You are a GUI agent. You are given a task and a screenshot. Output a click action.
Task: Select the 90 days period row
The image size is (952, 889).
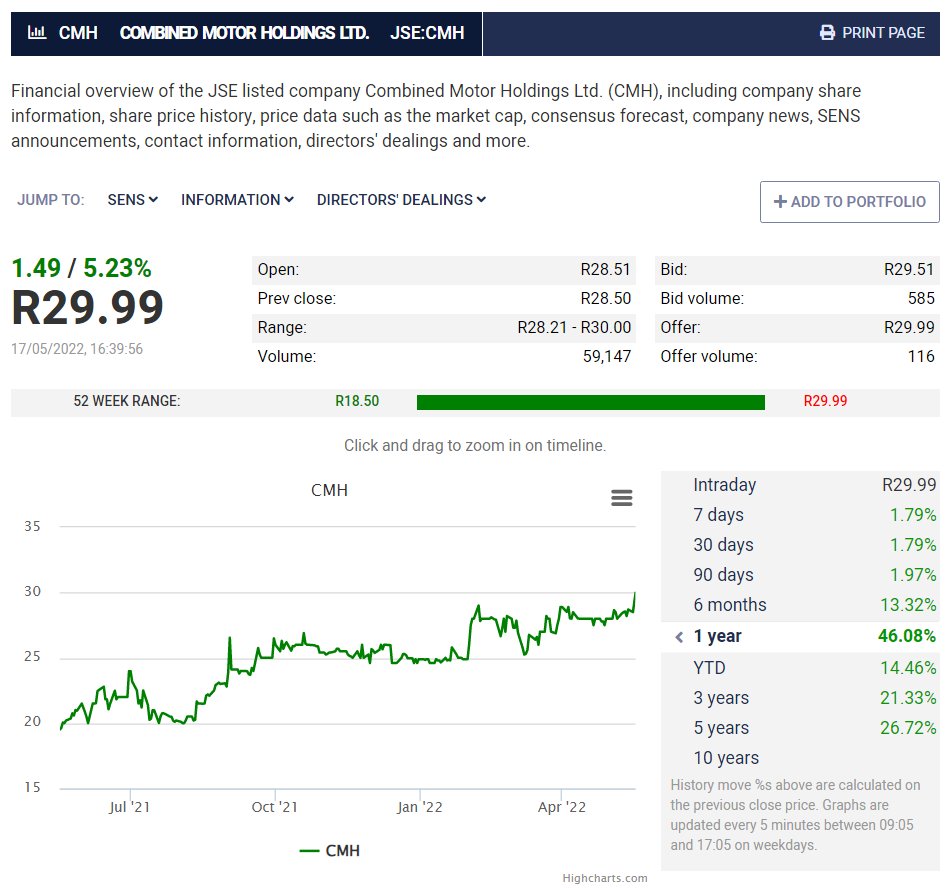[800, 574]
